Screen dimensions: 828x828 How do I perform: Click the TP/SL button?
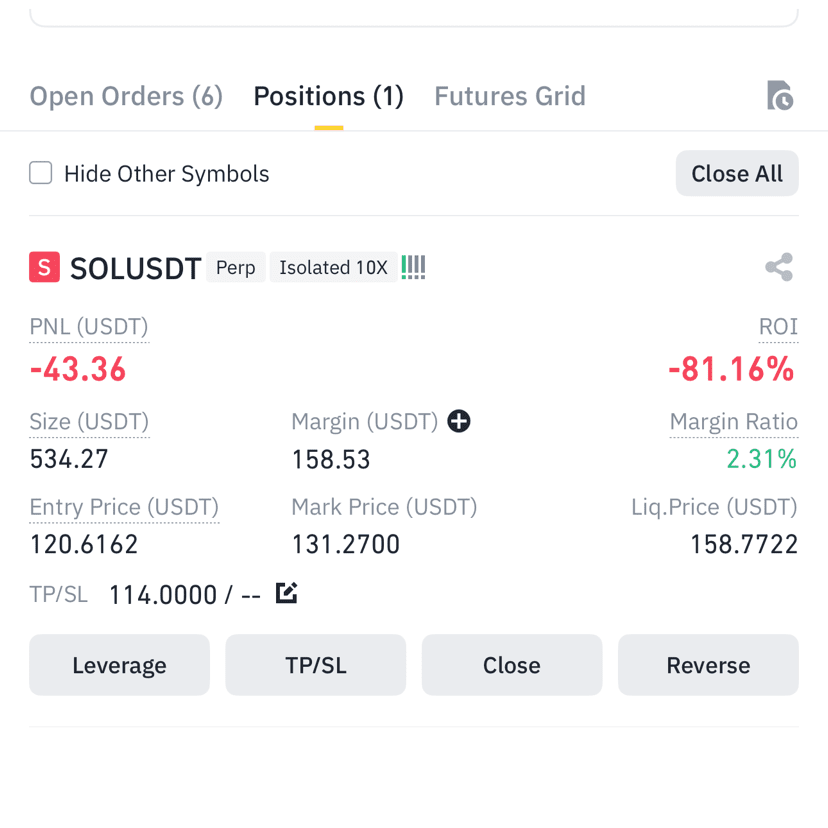(316, 665)
